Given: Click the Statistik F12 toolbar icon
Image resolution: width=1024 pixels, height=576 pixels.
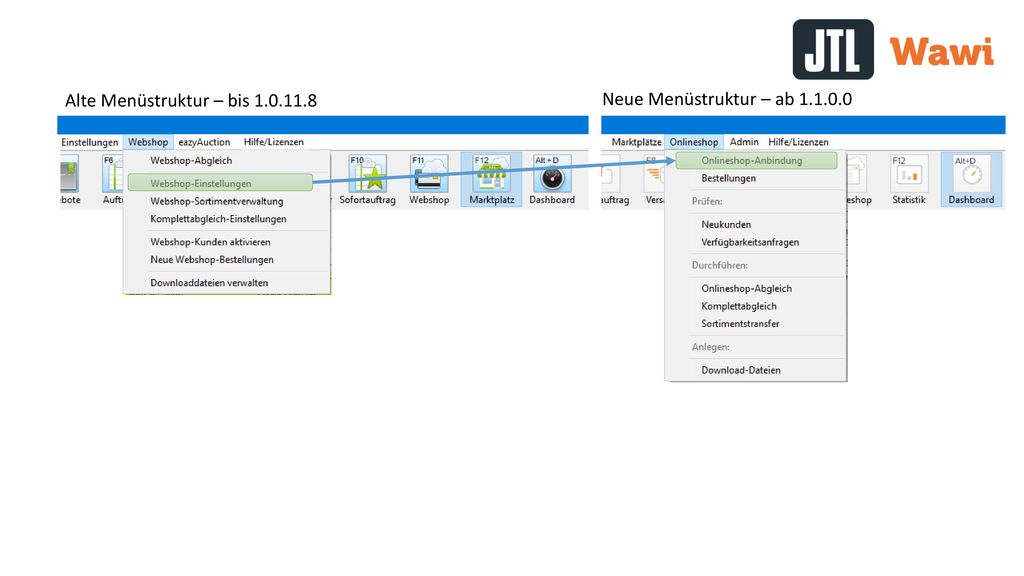Looking at the screenshot, I should tap(909, 180).
